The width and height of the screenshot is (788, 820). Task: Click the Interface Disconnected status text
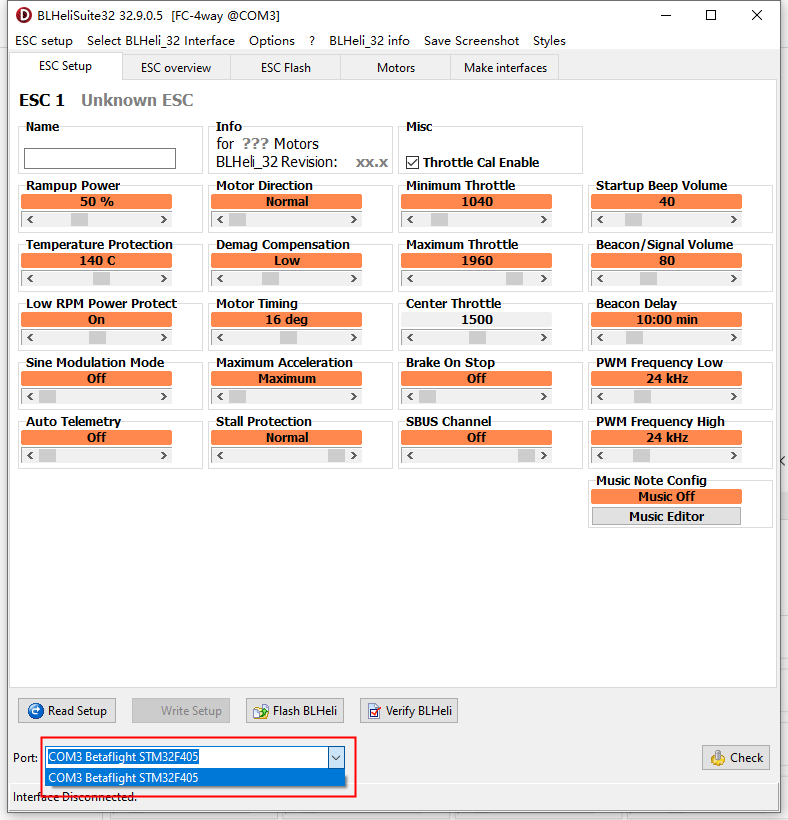tap(75, 797)
